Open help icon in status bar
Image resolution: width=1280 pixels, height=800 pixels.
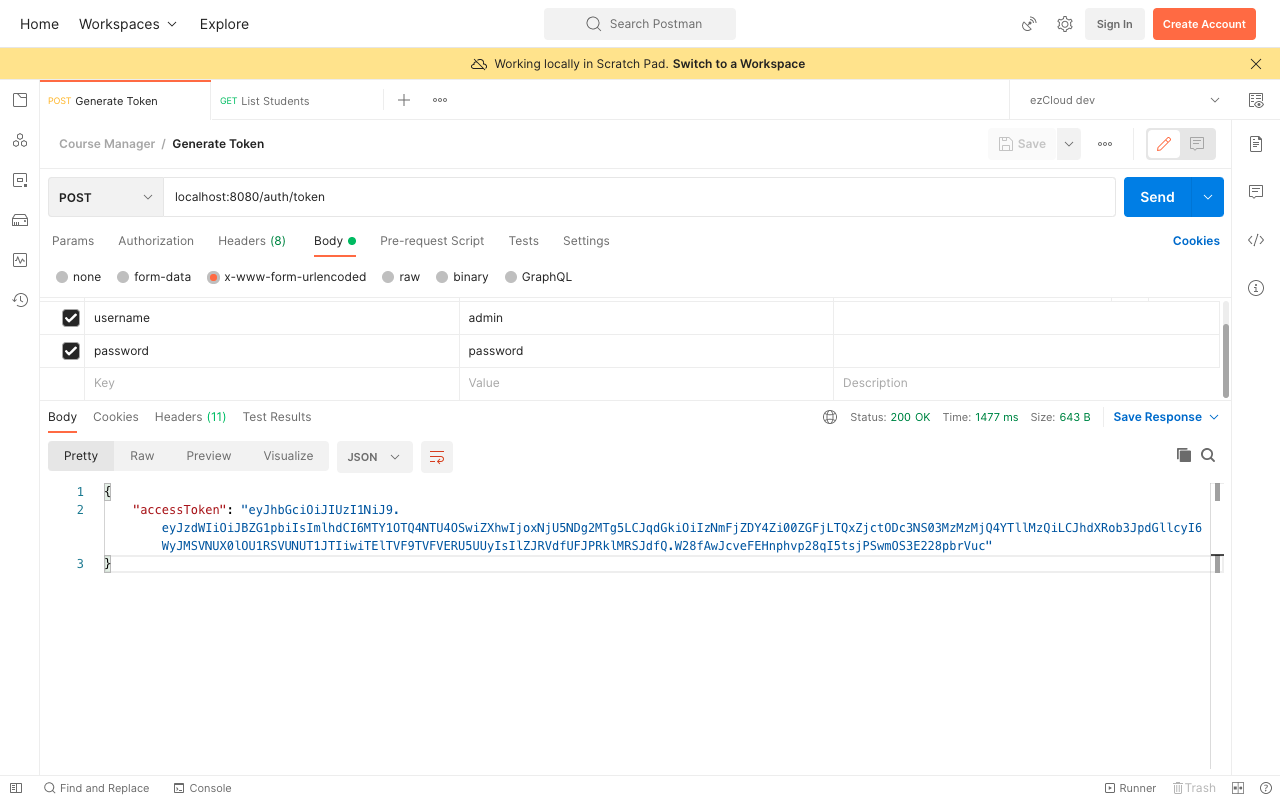(x=1266, y=788)
